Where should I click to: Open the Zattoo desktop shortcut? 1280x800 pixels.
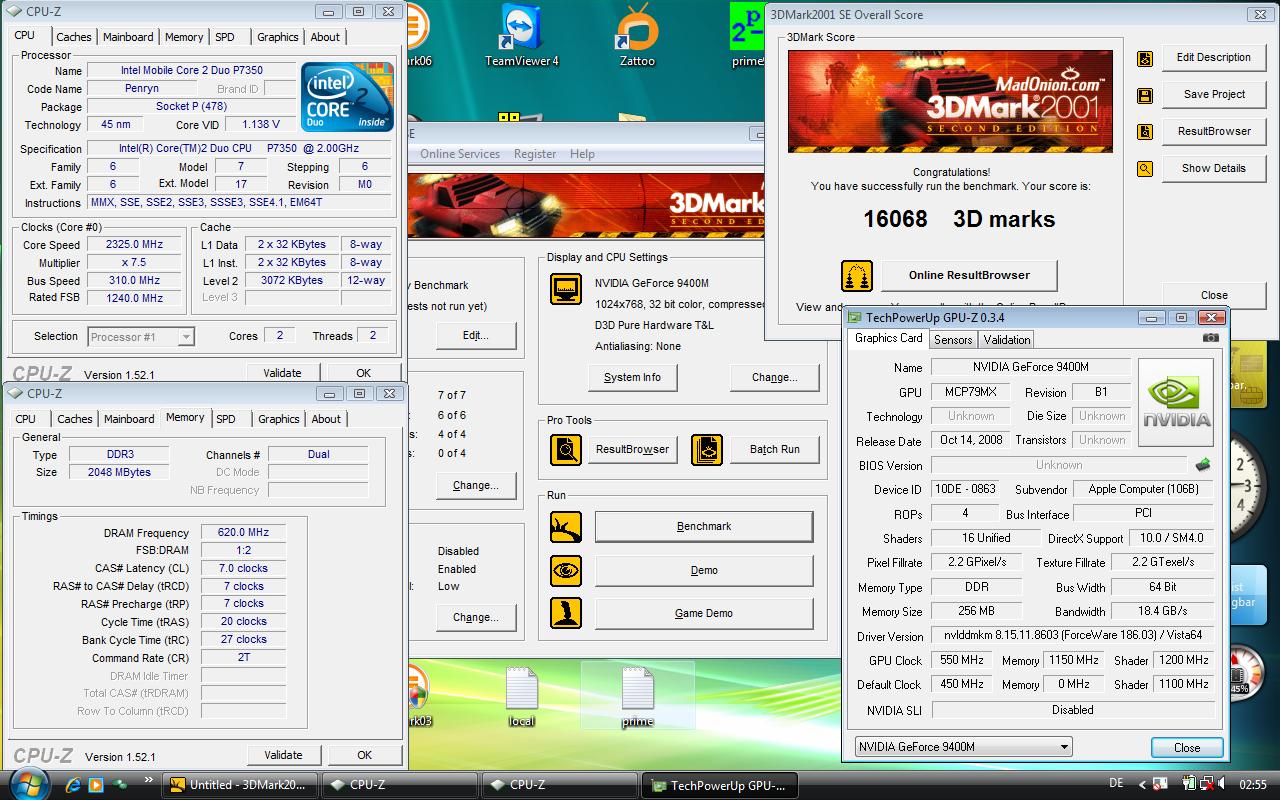637,36
